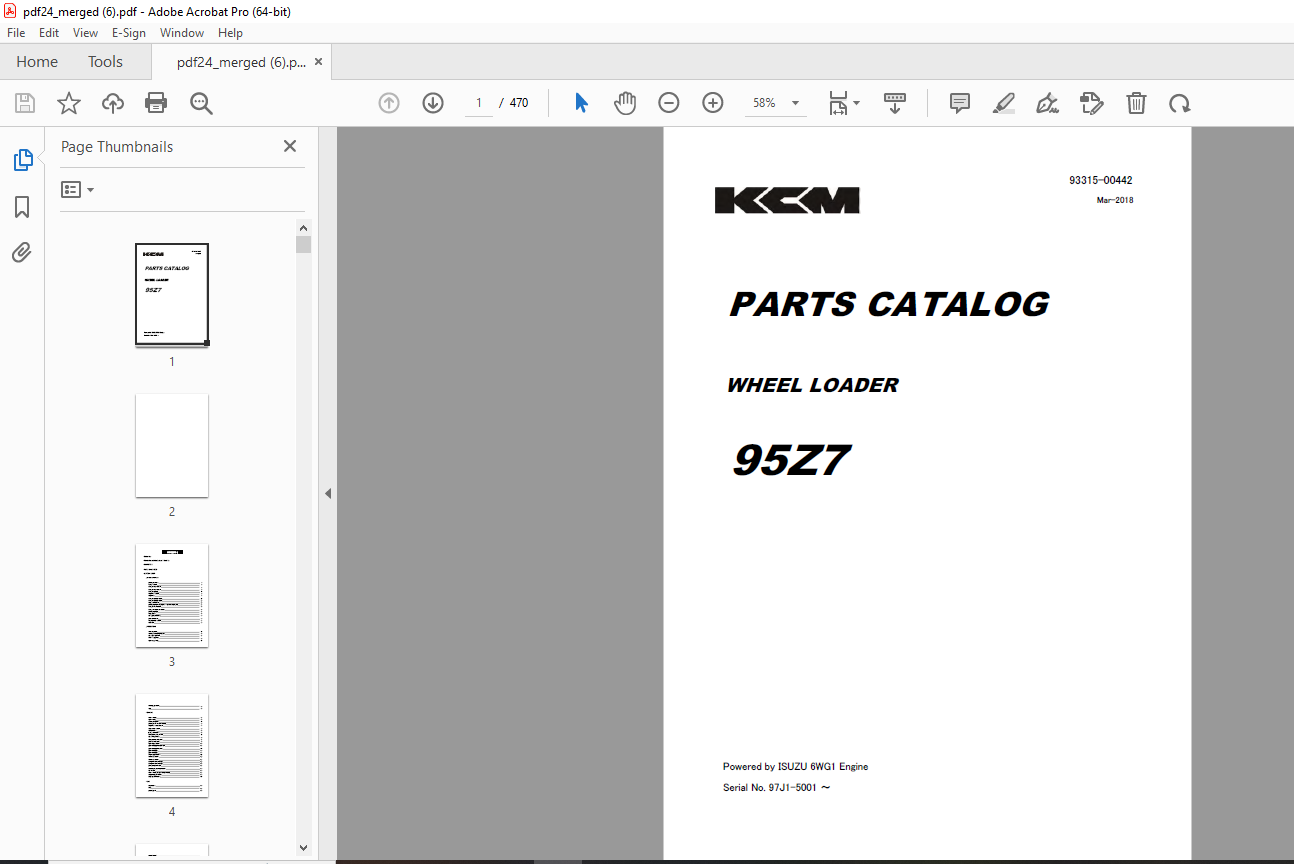This screenshot has height=864, width=1294.
Task: Open the Edit menu
Action: pos(49,33)
